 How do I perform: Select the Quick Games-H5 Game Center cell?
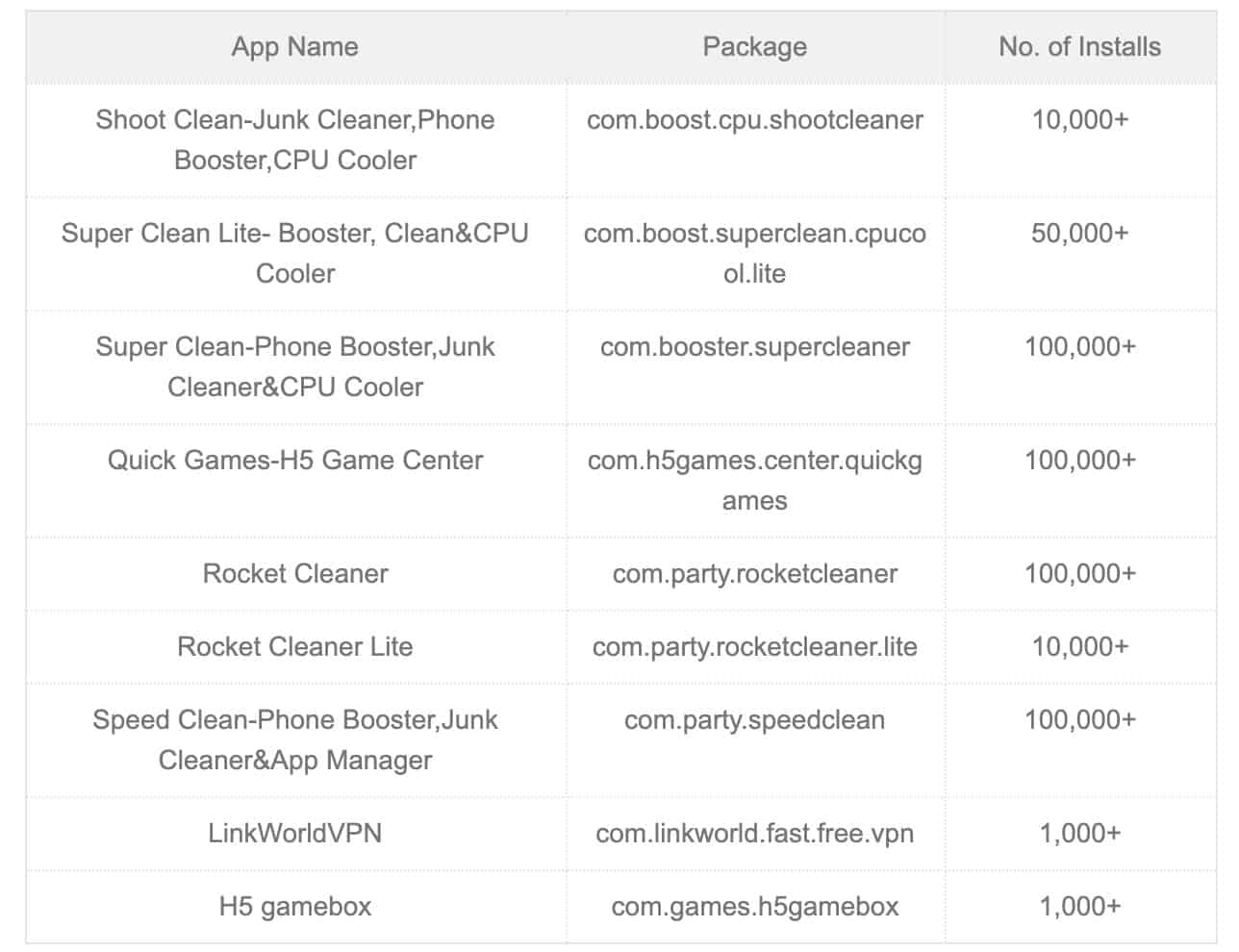tap(294, 461)
